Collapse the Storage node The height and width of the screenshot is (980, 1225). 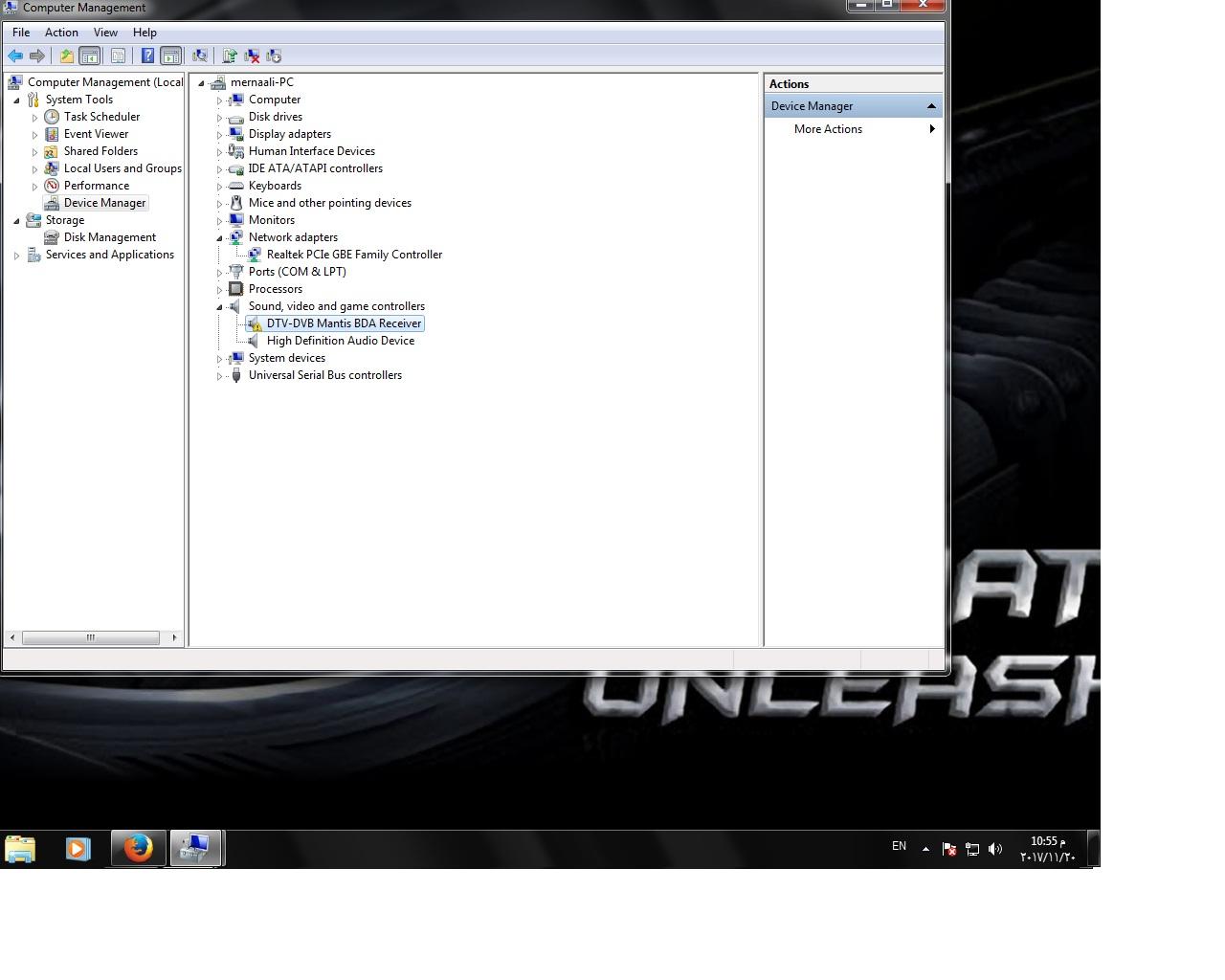(16, 220)
